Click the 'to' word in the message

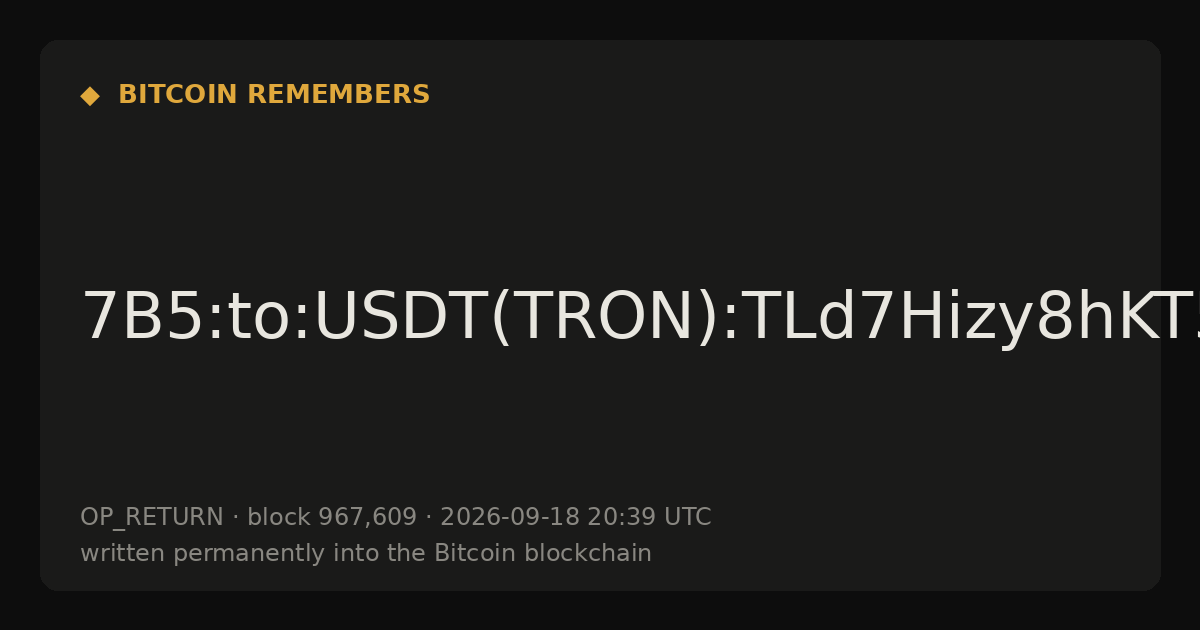(258, 318)
